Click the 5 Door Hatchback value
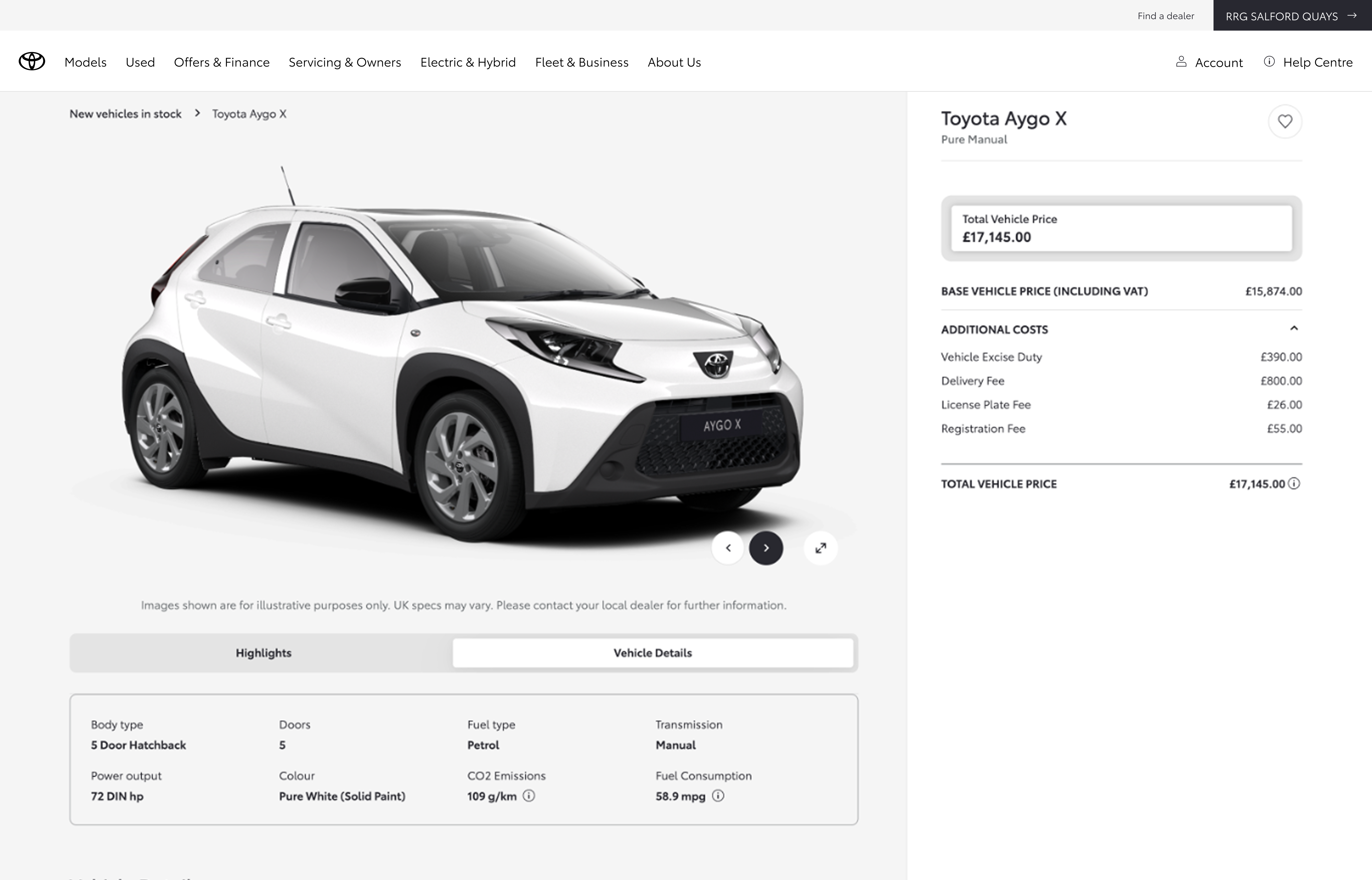Screen dimensions: 1372x880 tap(138, 745)
